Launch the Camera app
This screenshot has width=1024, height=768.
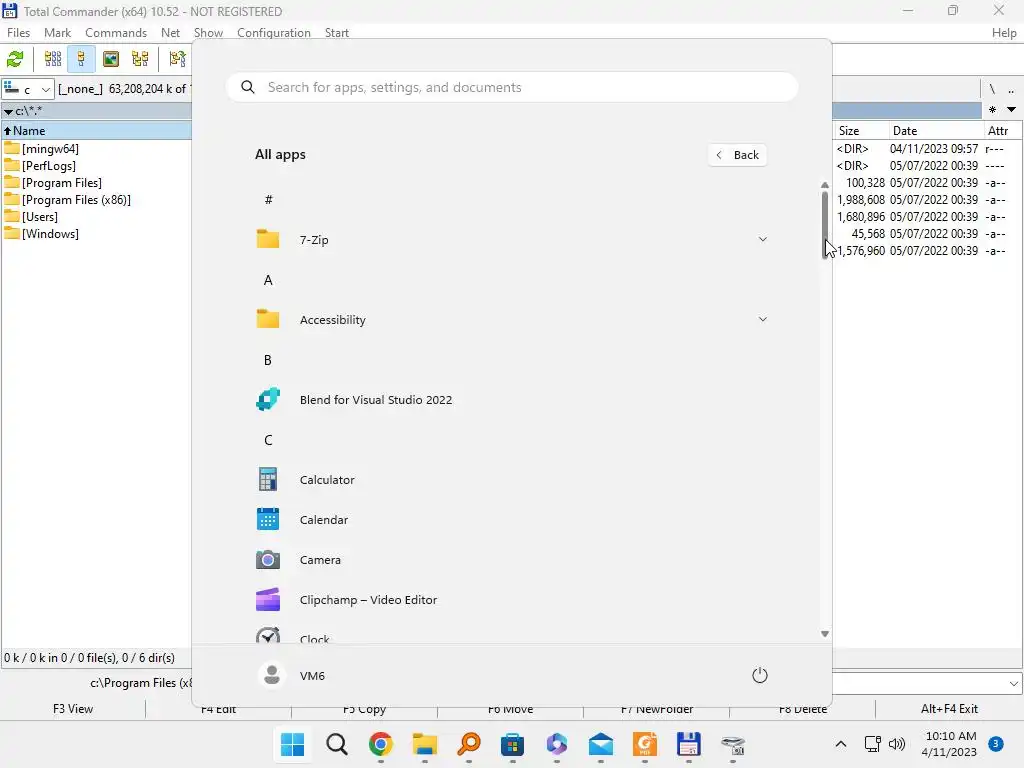pos(320,560)
